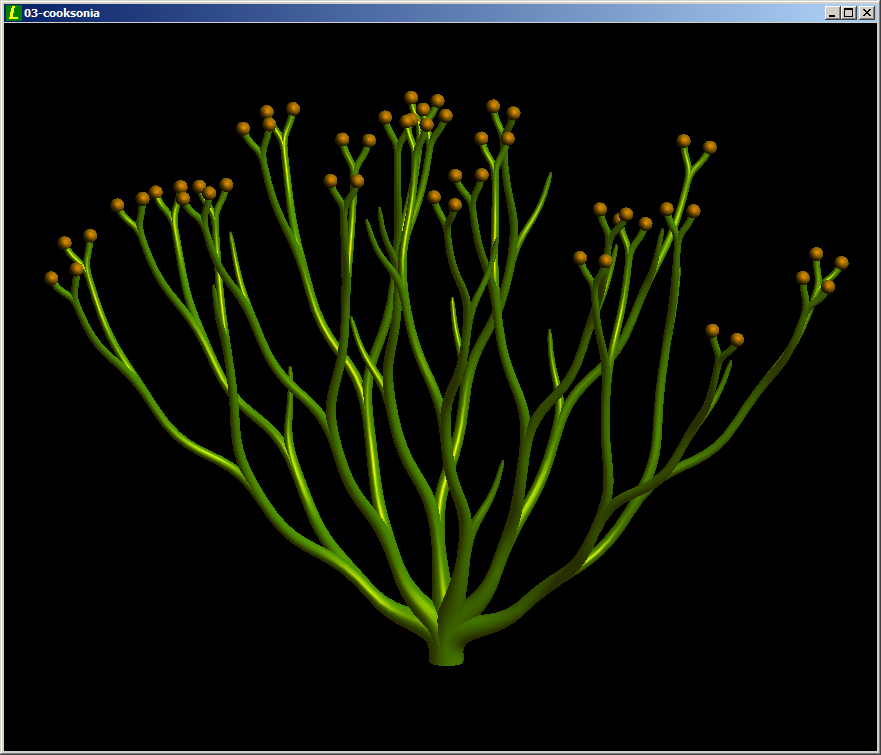Click the four-sporangia cluster at far left edge
This screenshot has width=881, height=755.
70,257
